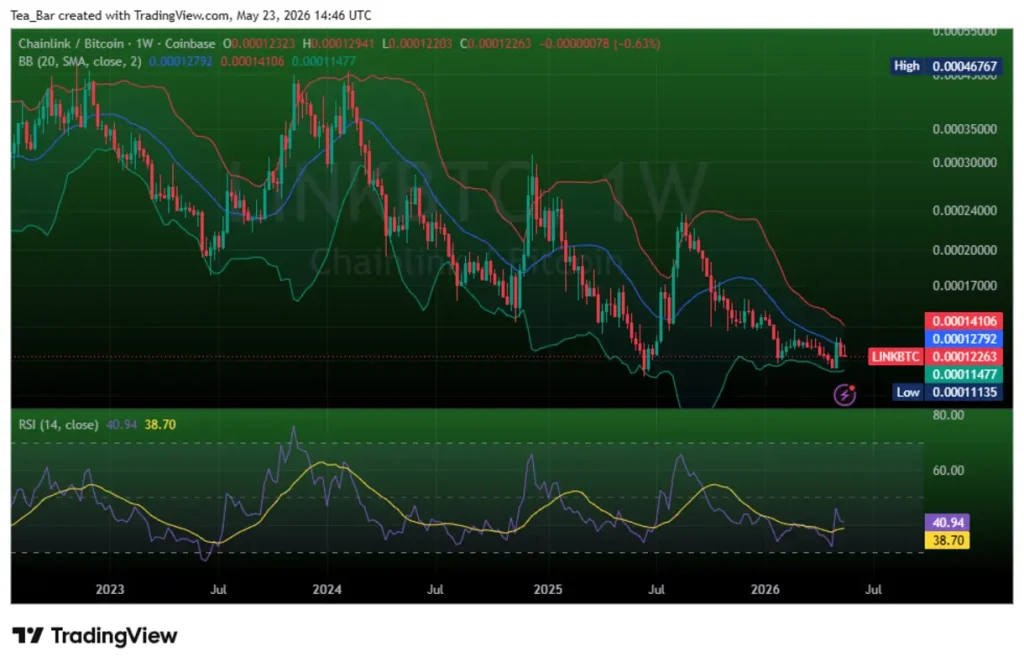
Task: Click the 80.00 RSI axis label
Action: tap(948, 415)
